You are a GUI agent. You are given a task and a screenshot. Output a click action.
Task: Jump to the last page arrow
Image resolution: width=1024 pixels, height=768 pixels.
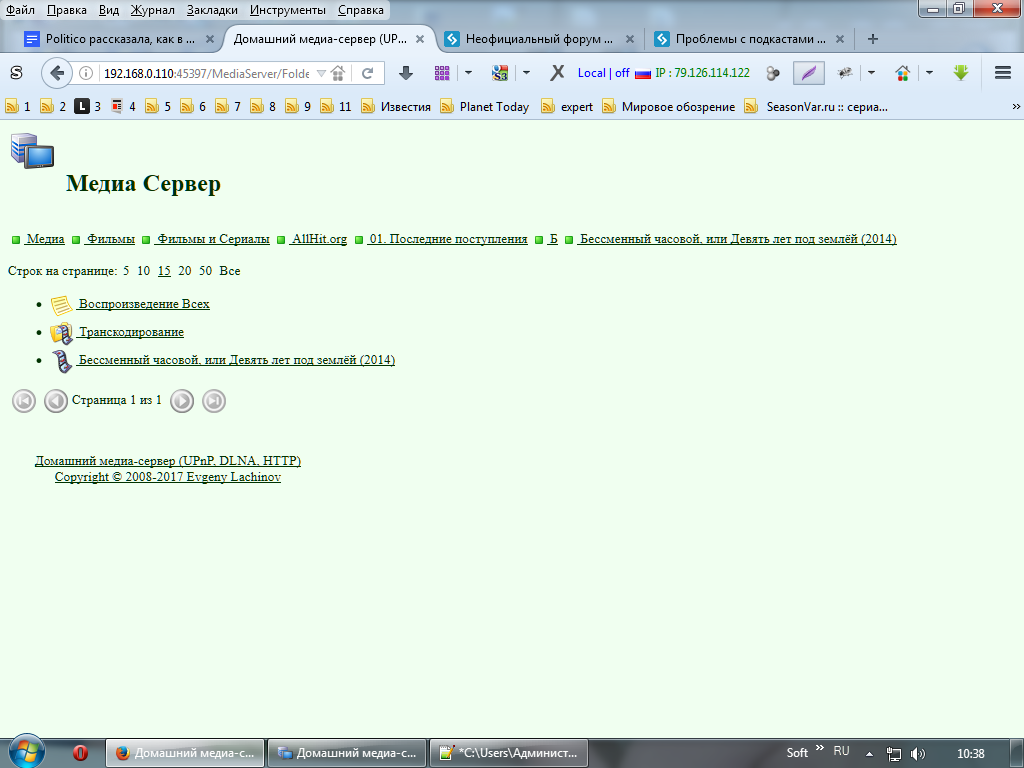pyautogui.click(x=214, y=401)
